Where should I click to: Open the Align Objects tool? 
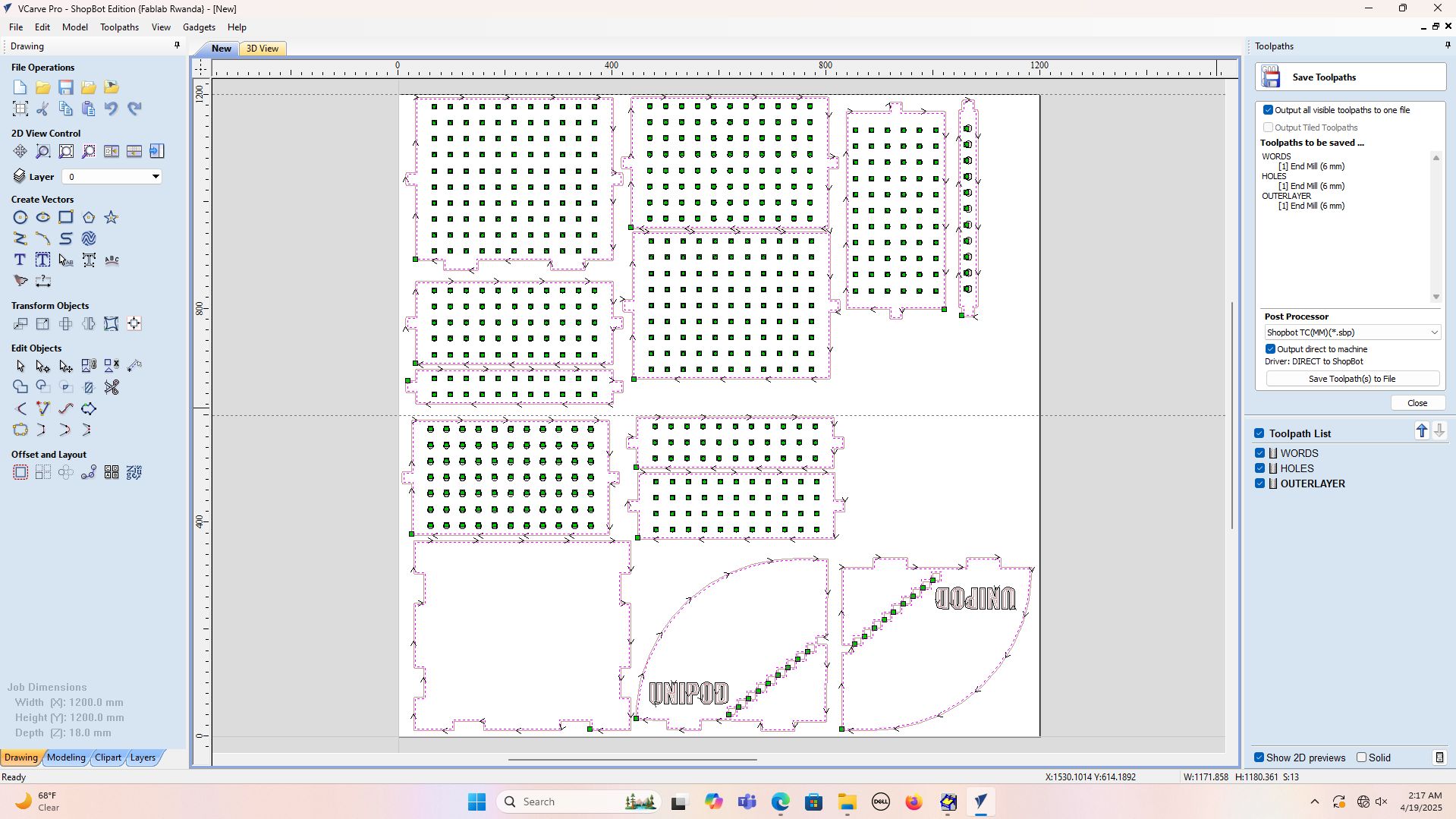coord(134,324)
